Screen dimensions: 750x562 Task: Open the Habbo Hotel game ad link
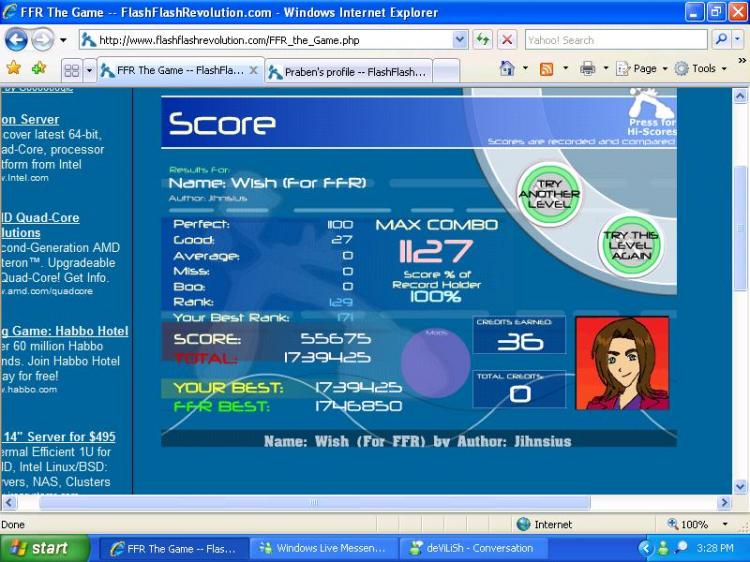(65, 331)
